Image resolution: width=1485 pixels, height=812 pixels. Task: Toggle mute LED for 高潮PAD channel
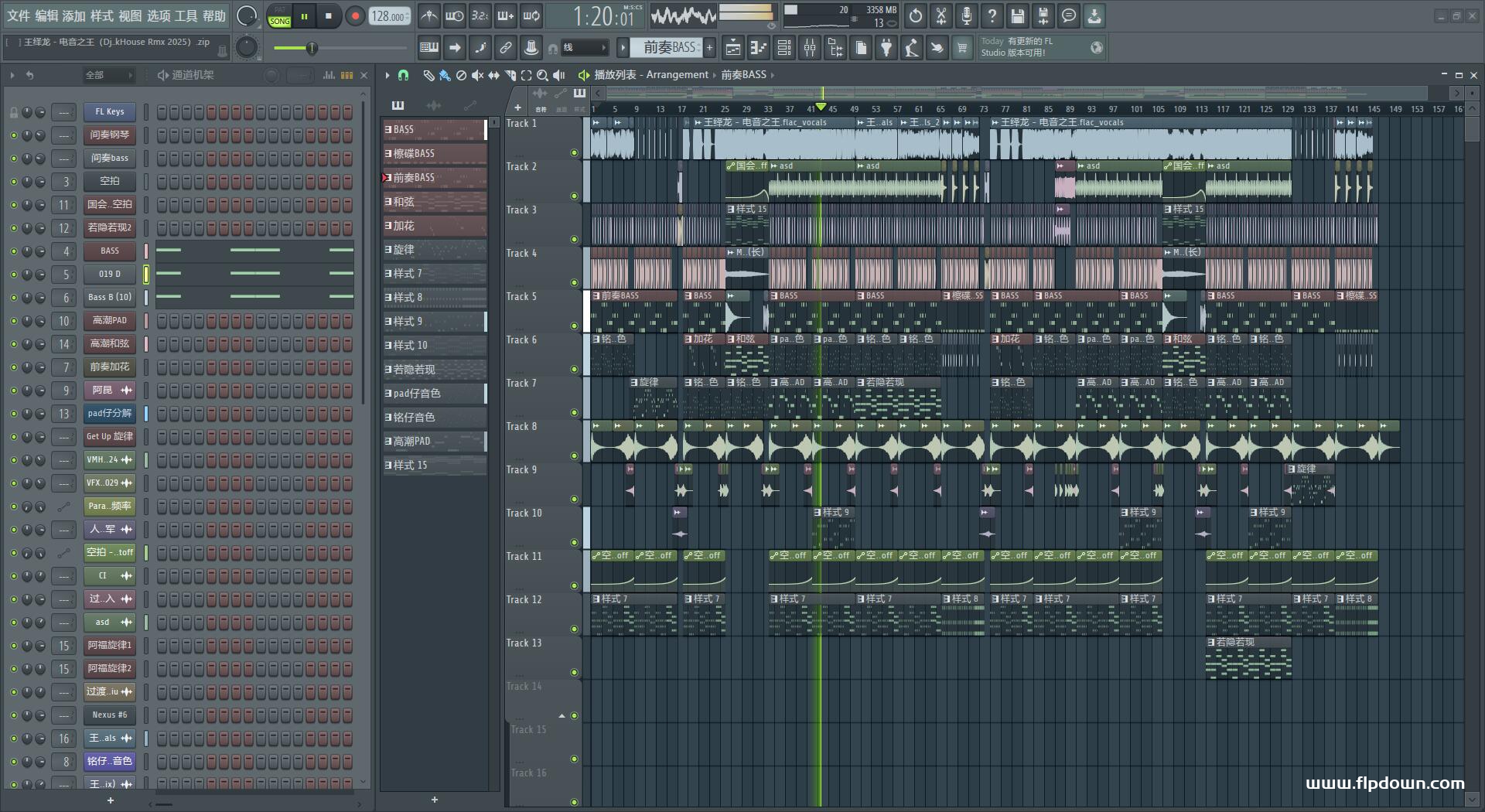pyautogui.click(x=13, y=321)
